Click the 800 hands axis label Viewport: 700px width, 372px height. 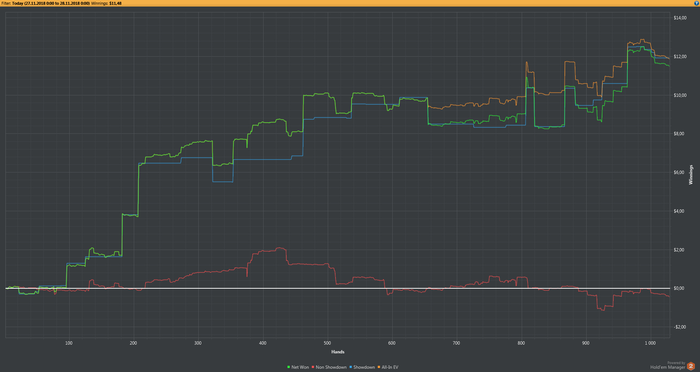[521, 343]
